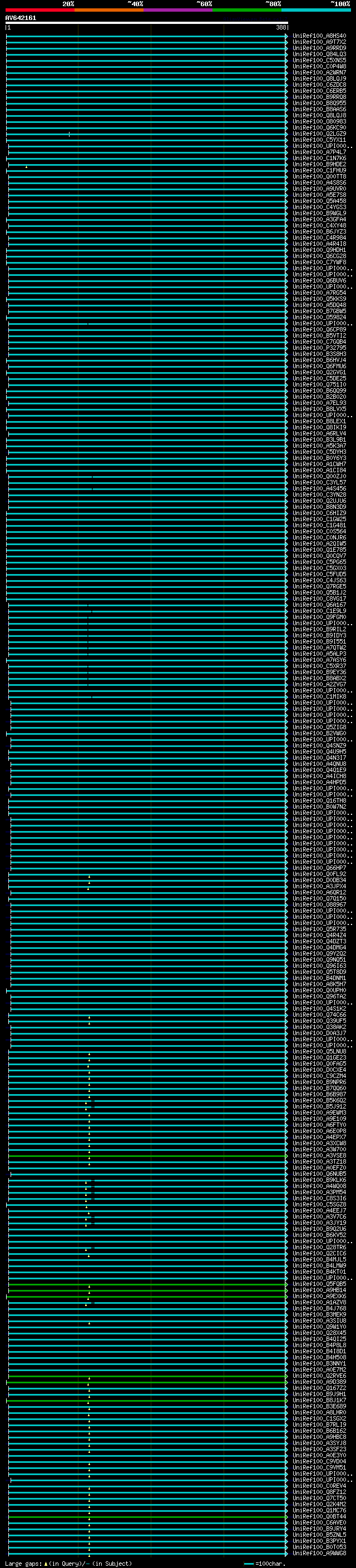Select hit label UniRef100_A3PM54
This screenshot has width=356, height=1568.
click(x=319, y=1192)
